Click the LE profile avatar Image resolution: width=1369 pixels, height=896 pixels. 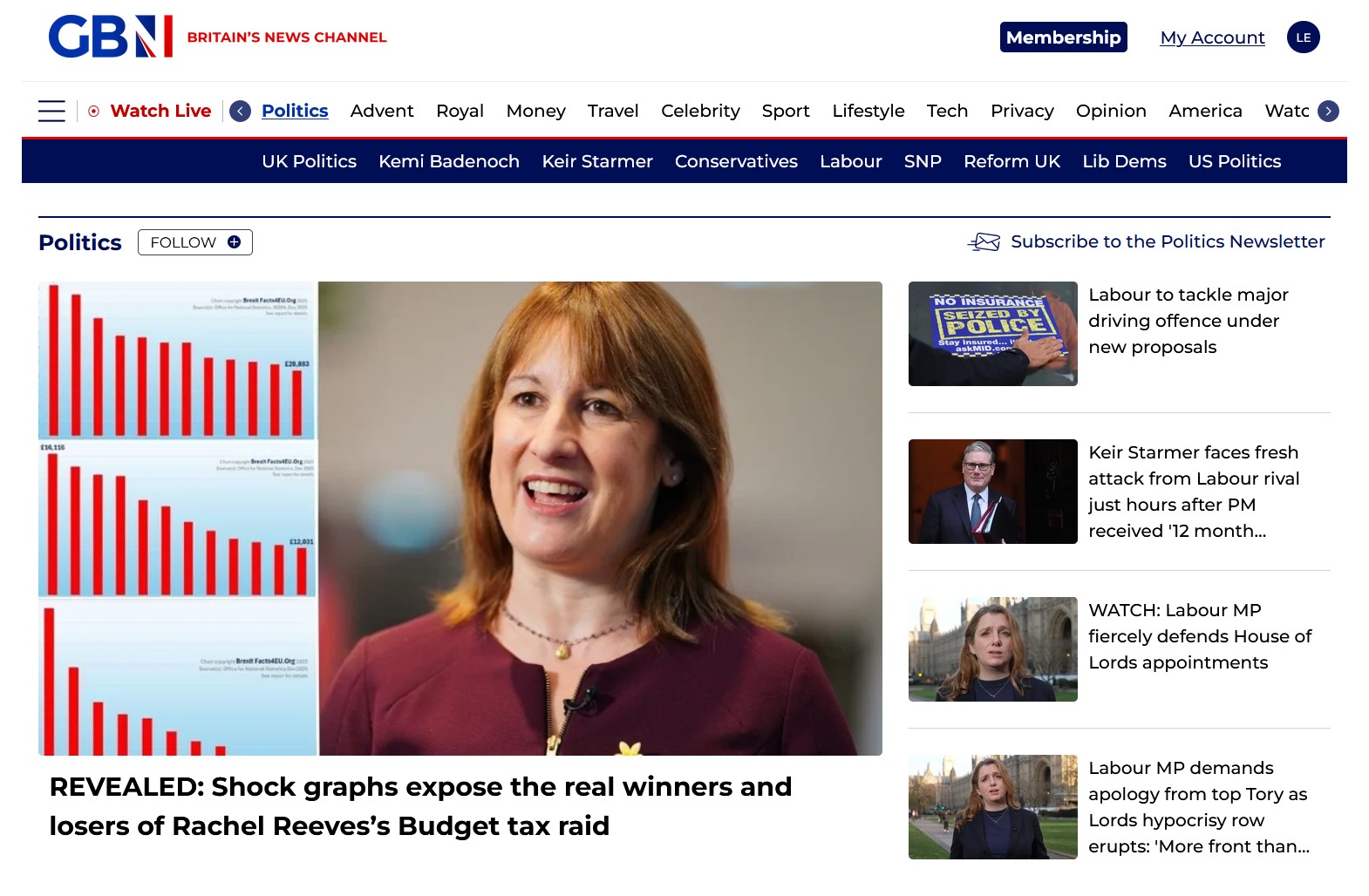pos(1303,37)
